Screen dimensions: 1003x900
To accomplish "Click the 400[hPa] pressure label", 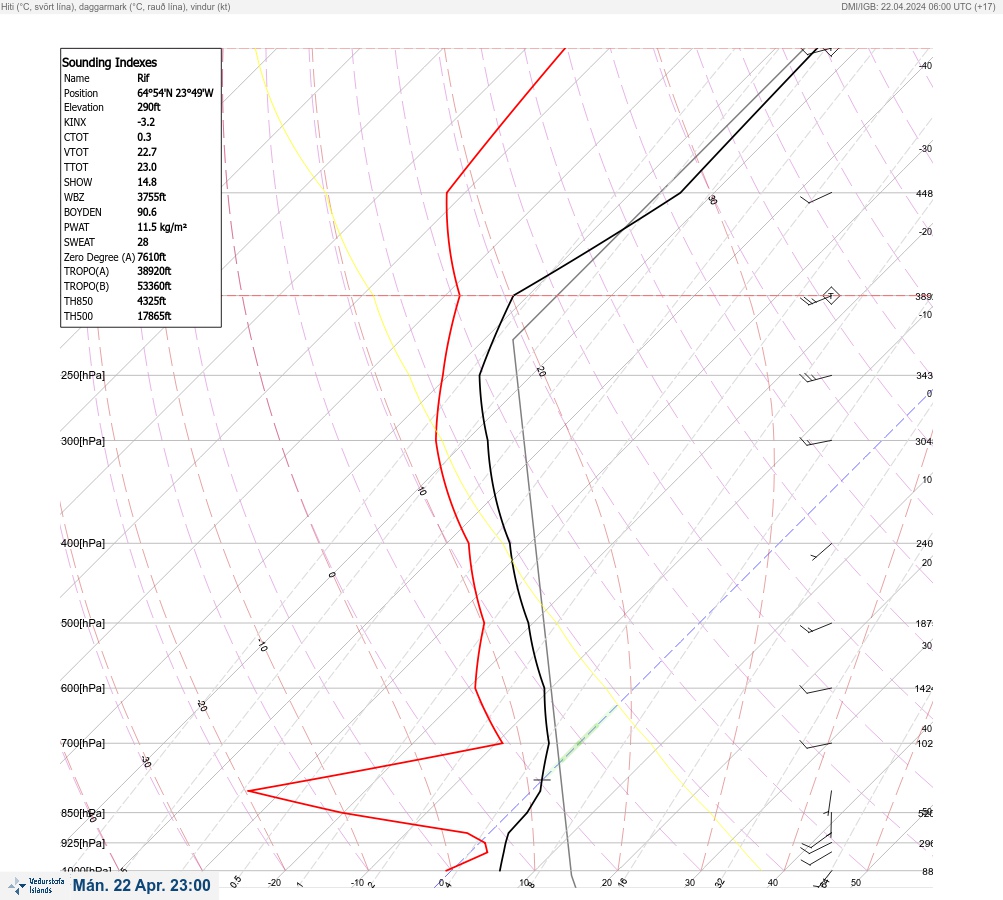I will point(83,544).
